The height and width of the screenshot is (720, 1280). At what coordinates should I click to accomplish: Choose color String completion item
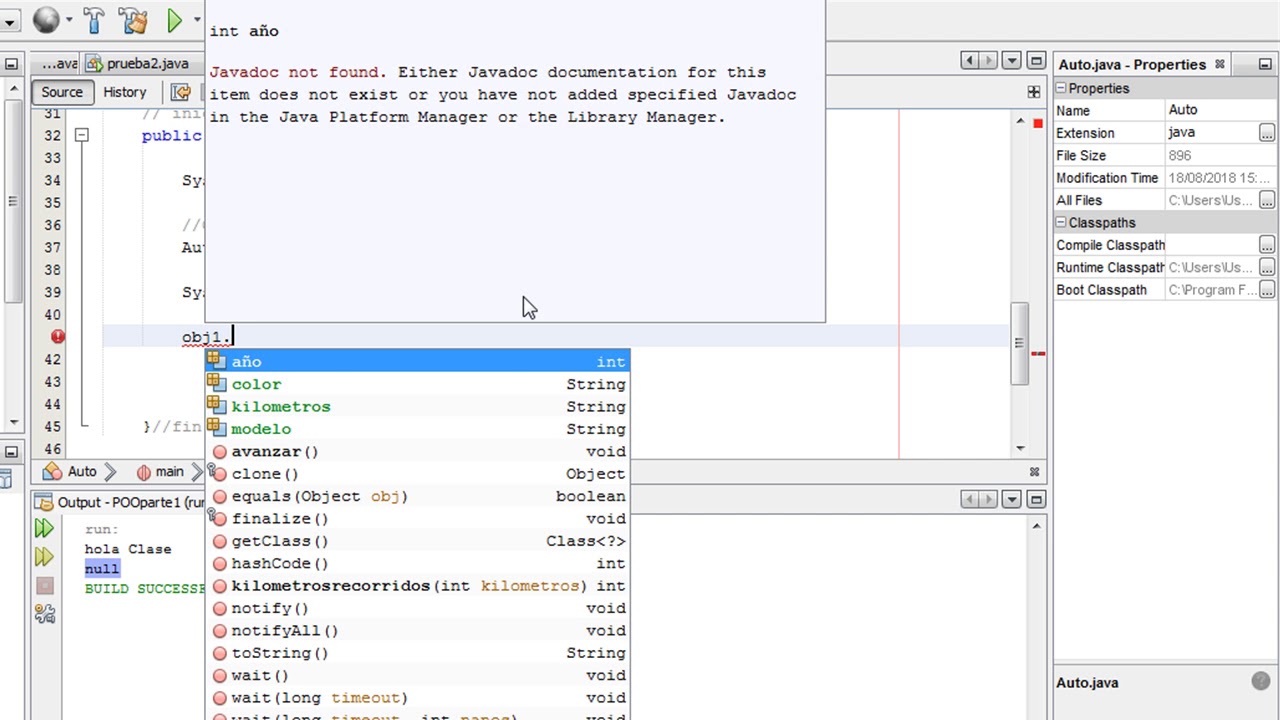[417, 384]
